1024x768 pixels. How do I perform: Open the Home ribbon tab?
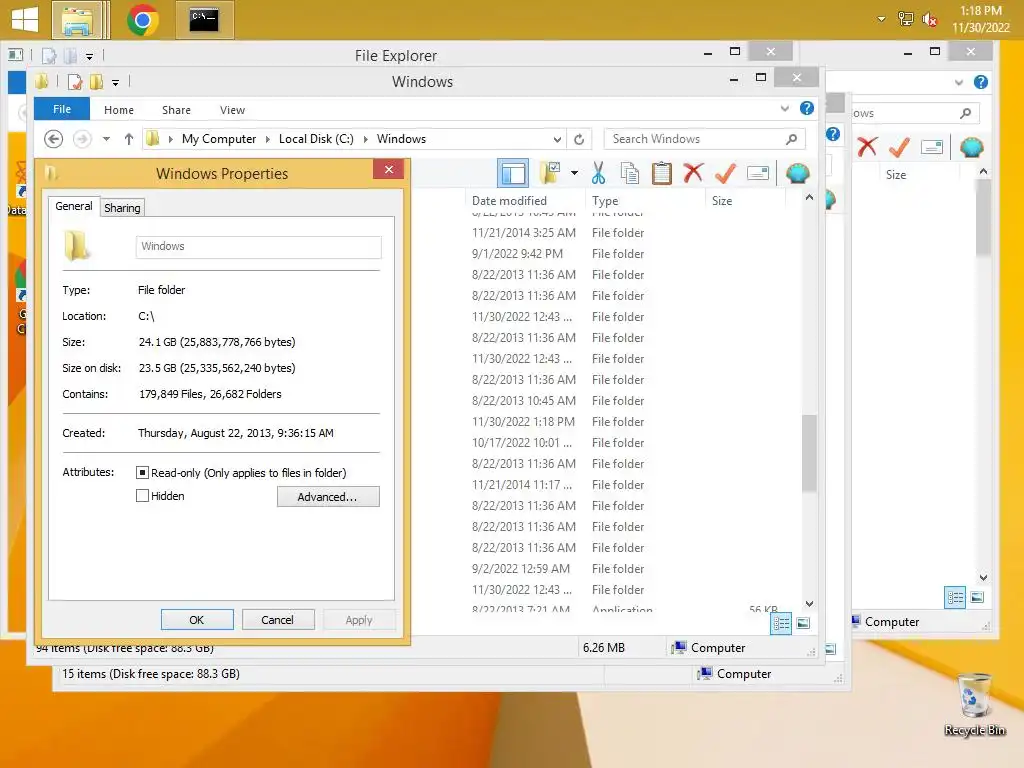[119, 110]
